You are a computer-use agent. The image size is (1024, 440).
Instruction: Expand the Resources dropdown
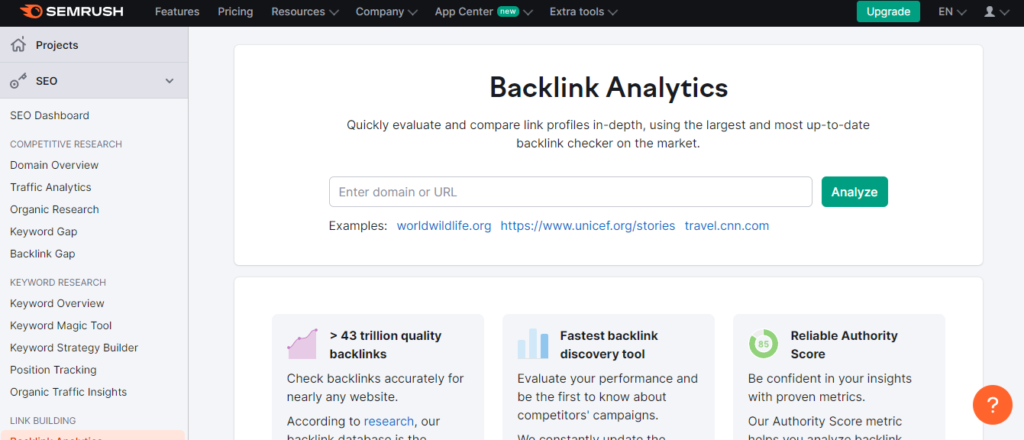[x=305, y=12]
